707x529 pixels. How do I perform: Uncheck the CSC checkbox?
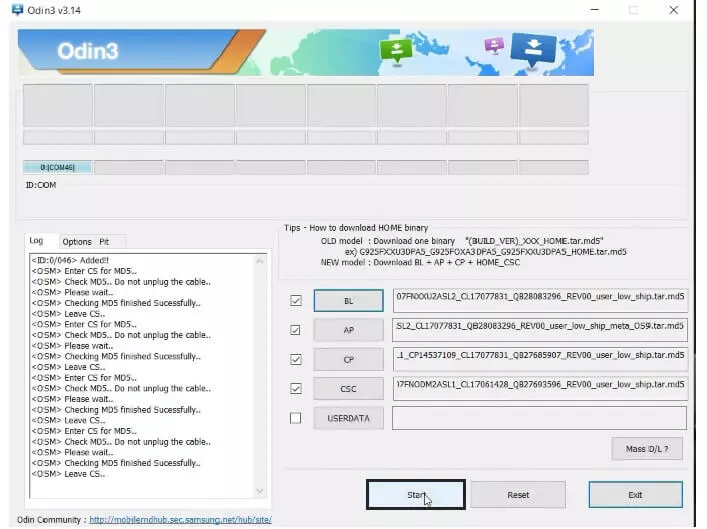(x=296, y=389)
